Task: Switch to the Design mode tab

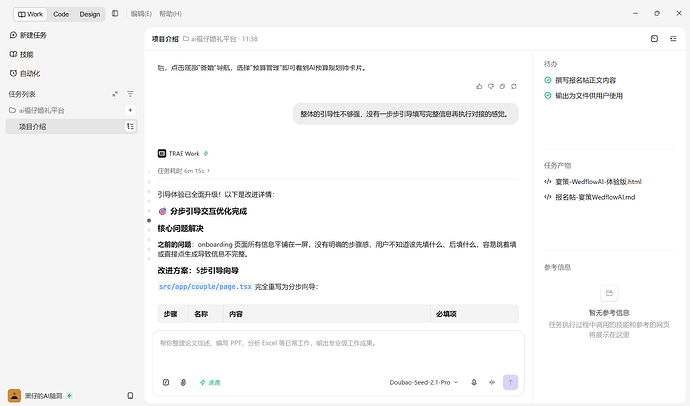Action: [90, 14]
